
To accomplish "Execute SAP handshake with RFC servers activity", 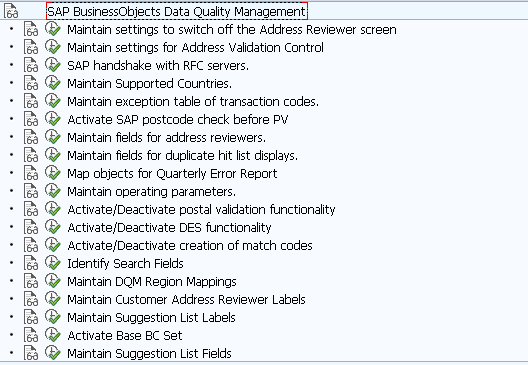I will point(53,65).
